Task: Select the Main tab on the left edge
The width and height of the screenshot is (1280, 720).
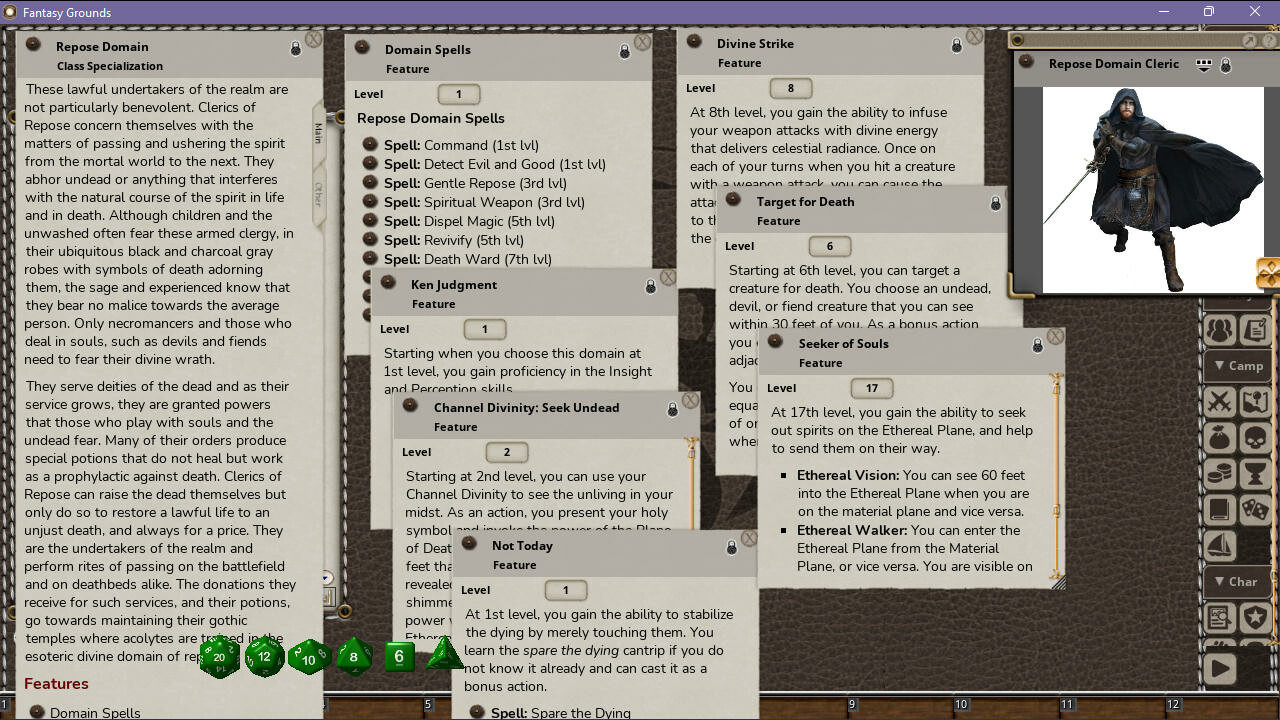Action: click(x=318, y=131)
